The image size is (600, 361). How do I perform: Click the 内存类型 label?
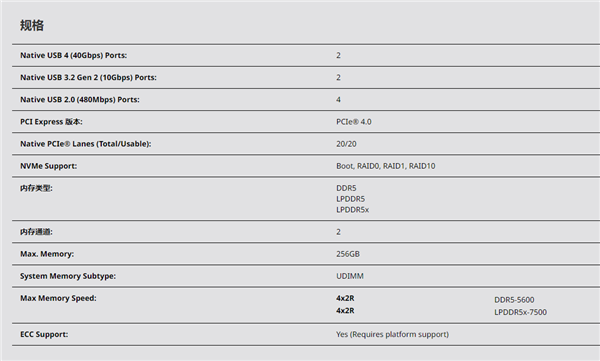pos(36,188)
